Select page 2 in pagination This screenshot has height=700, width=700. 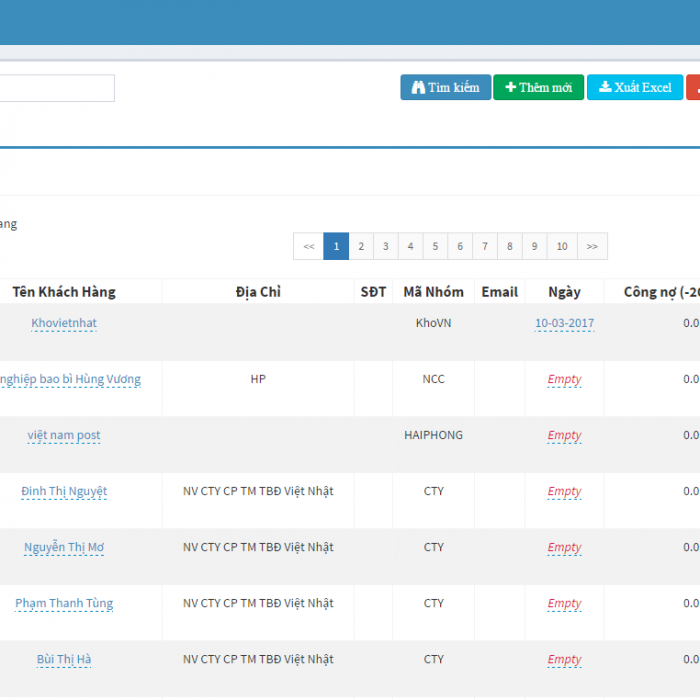(x=361, y=246)
